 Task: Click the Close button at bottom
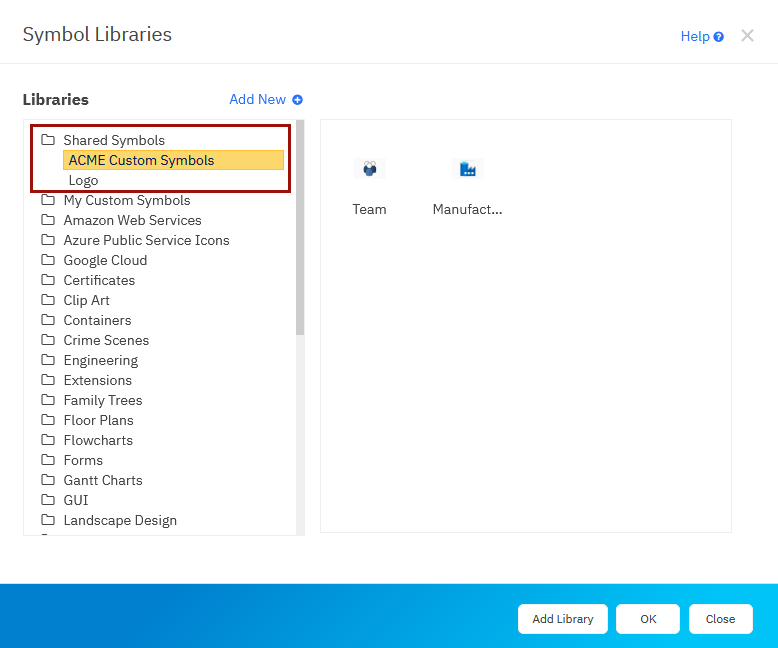click(720, 619)
